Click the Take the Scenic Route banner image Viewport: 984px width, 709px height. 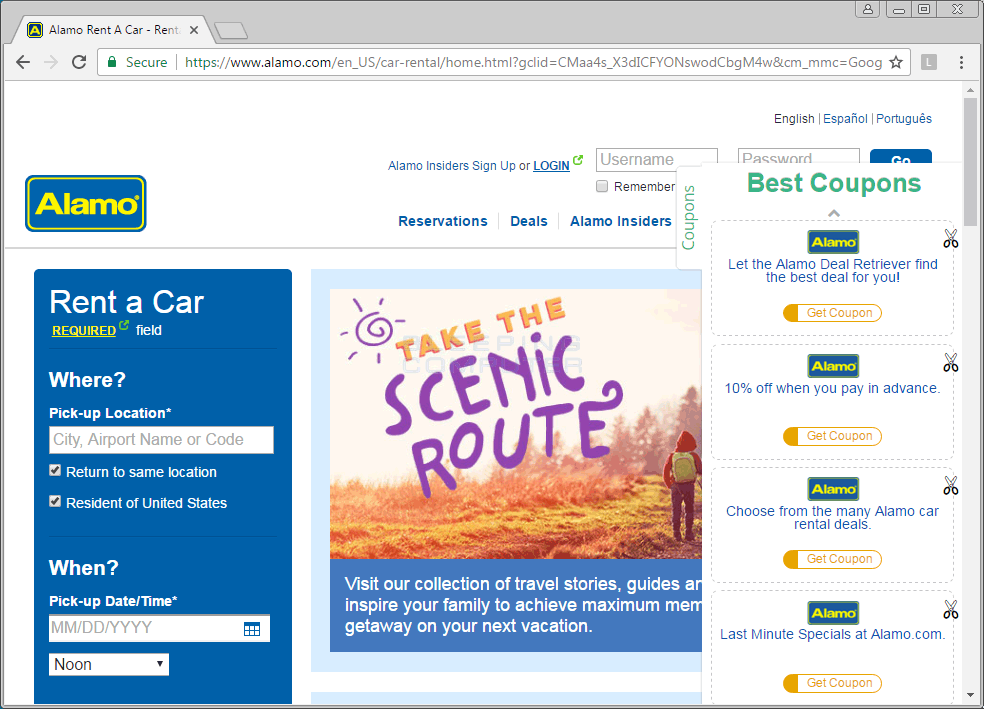[516, 424]
